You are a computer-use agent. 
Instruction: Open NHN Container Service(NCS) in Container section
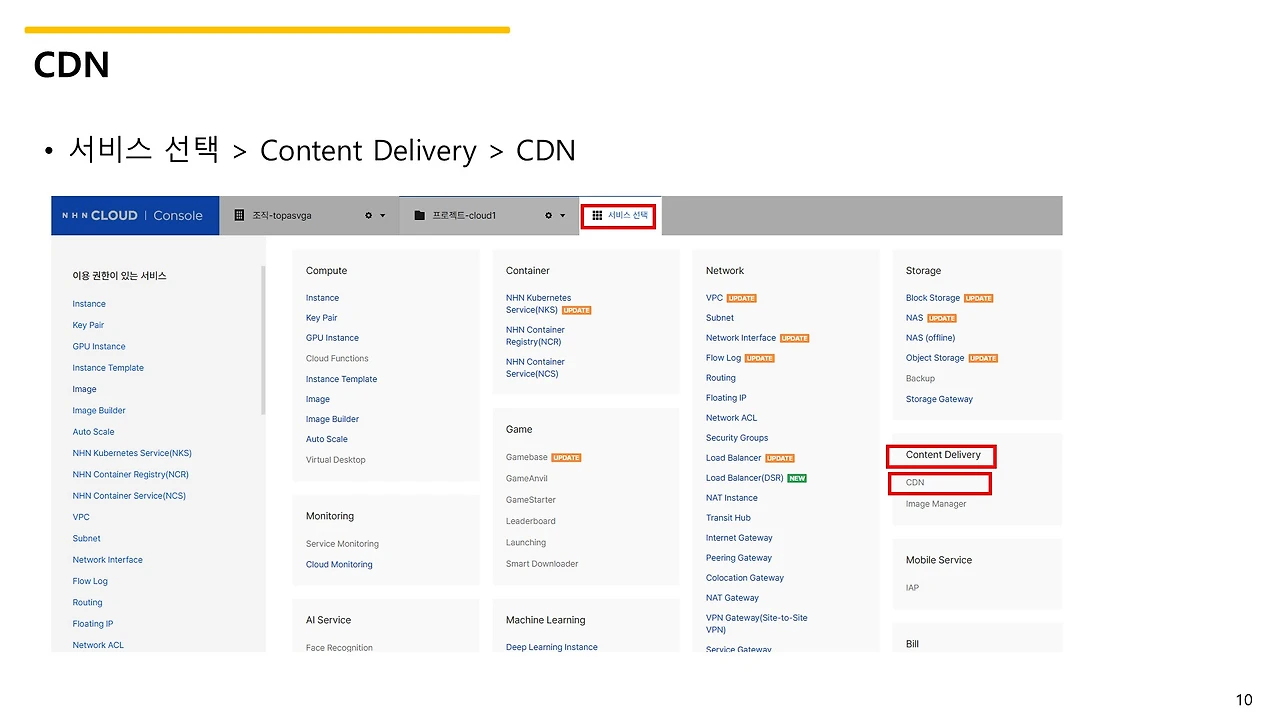[x=535, y=368]
